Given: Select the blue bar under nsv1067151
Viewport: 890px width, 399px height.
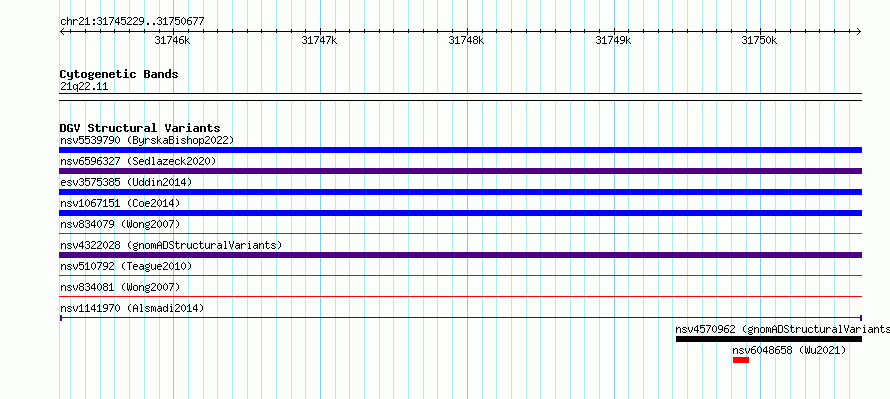Looking at the screenshot, I should [460, 213].
